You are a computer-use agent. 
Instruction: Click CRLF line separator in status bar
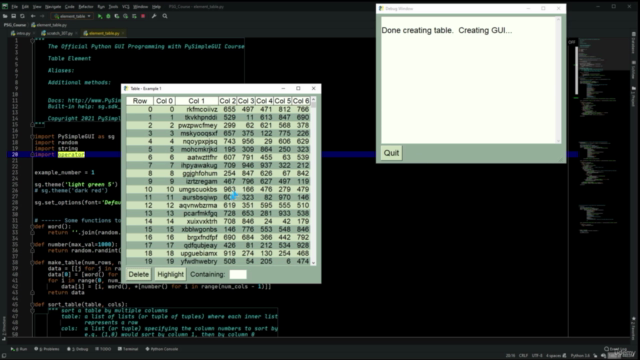[523, 356]
